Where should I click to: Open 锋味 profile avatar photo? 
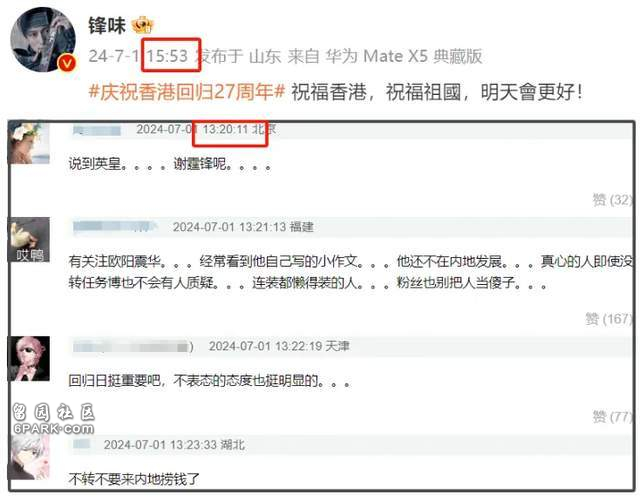tap(42, 39)
